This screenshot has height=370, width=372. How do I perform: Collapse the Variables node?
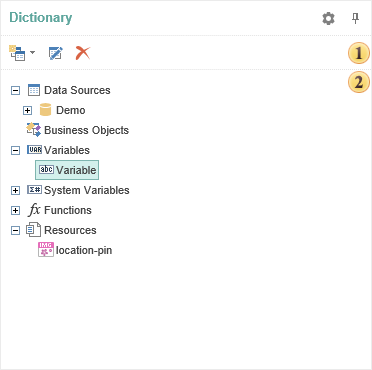point(16,150)
